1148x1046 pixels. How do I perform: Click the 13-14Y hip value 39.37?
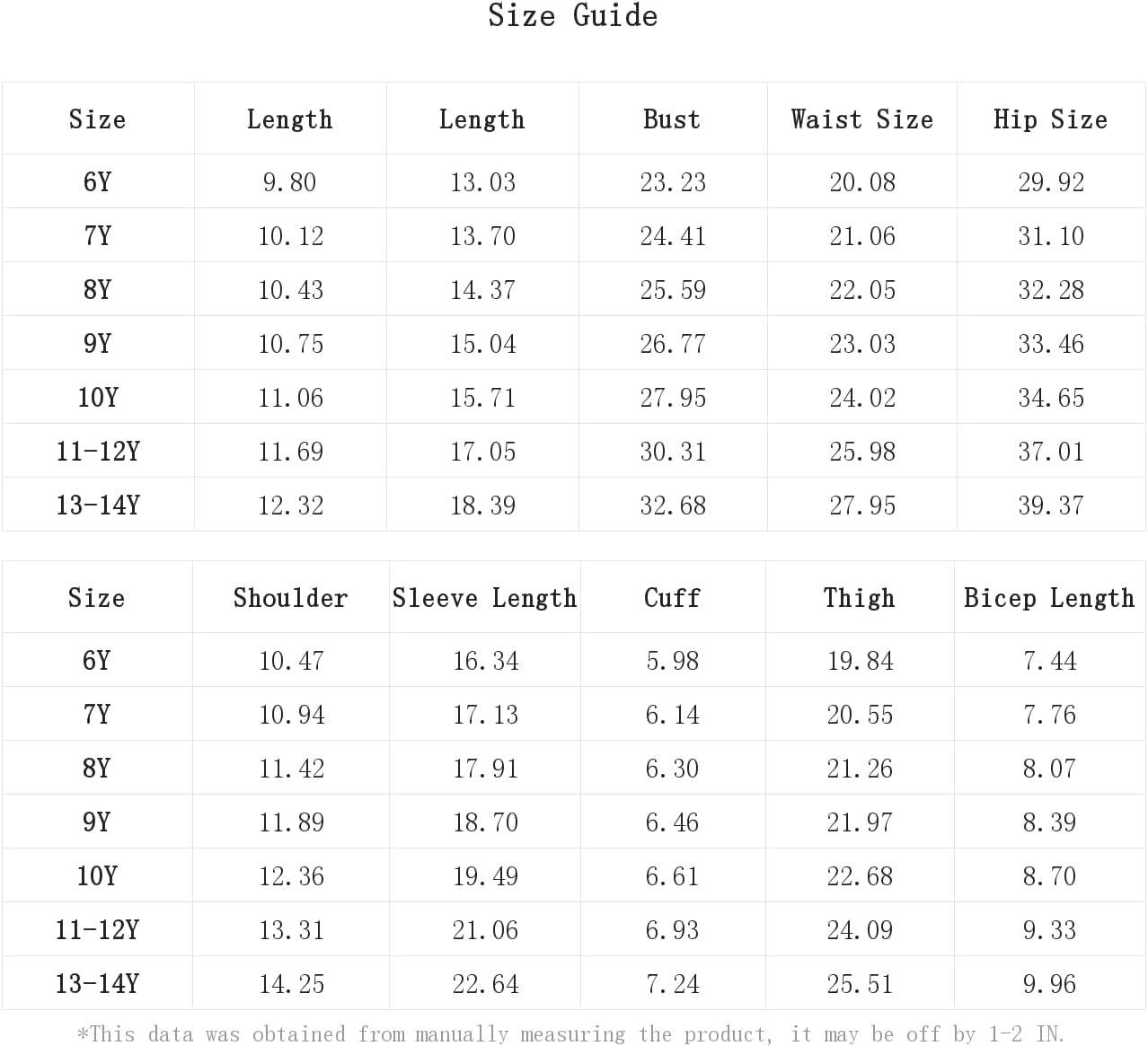point(1051,505)
